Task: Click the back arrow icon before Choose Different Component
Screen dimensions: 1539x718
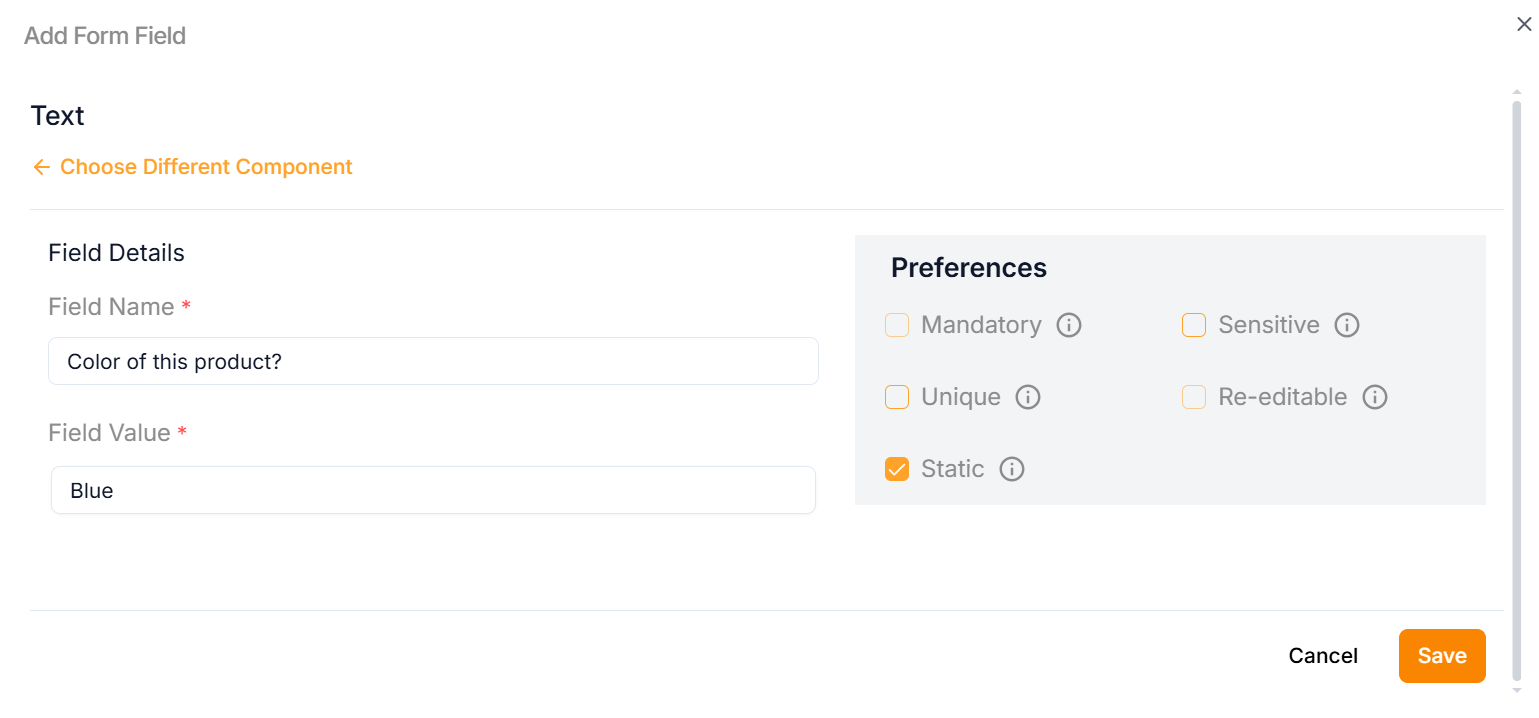Action: coord(41,167)
